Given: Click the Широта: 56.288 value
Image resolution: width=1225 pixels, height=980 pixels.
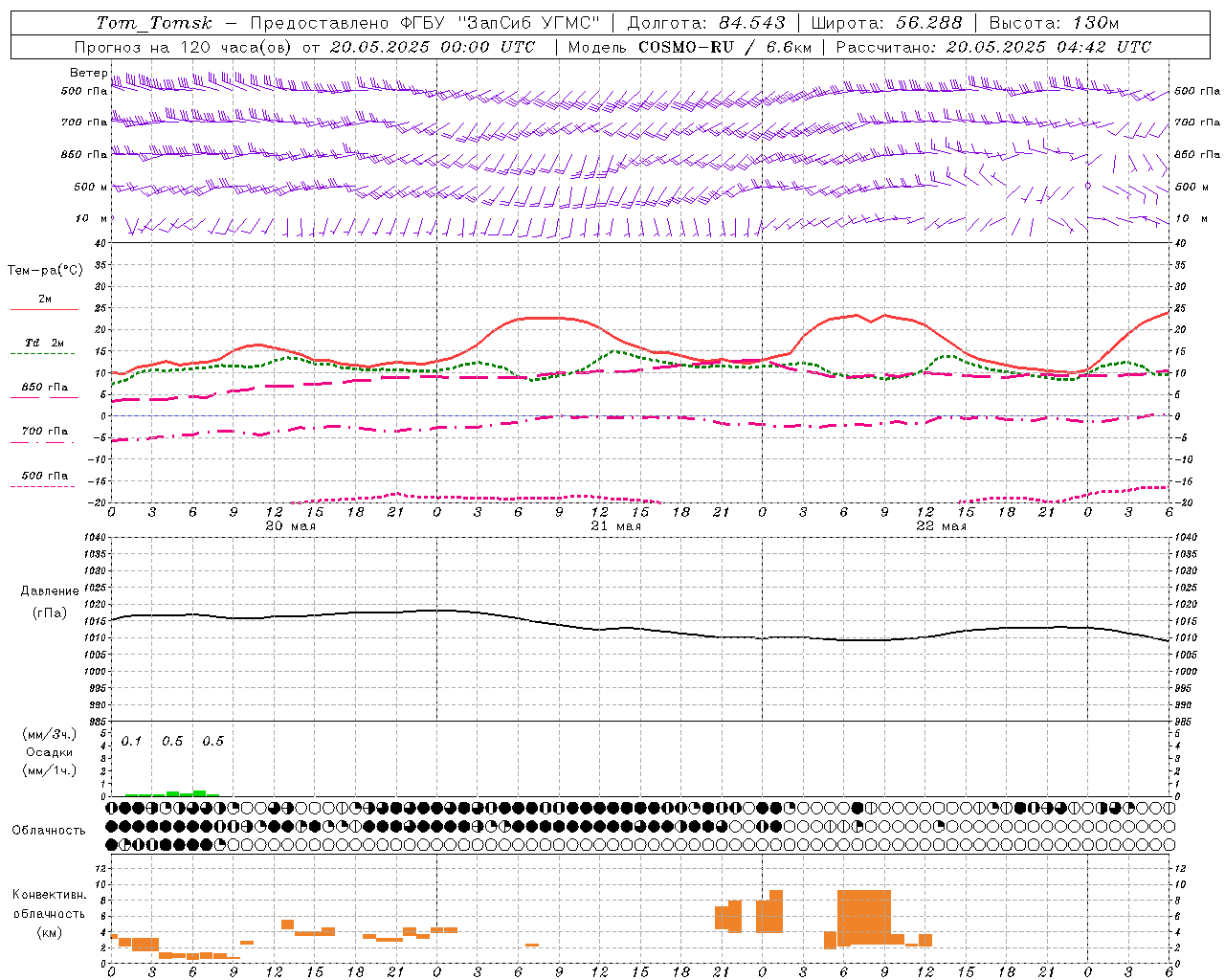Looking at the screenshot, I should coord(886,23).
